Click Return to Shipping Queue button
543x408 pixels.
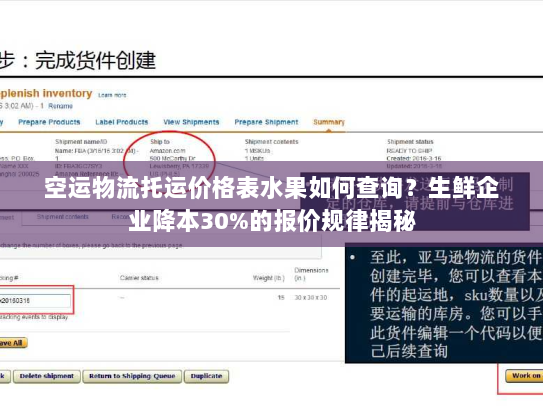point(132,376)
